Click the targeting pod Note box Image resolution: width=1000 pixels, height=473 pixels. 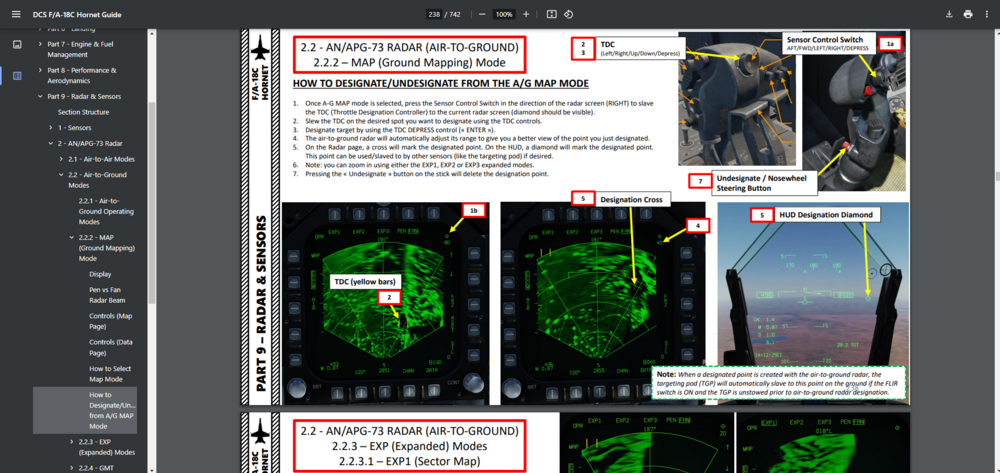[779, 384]
